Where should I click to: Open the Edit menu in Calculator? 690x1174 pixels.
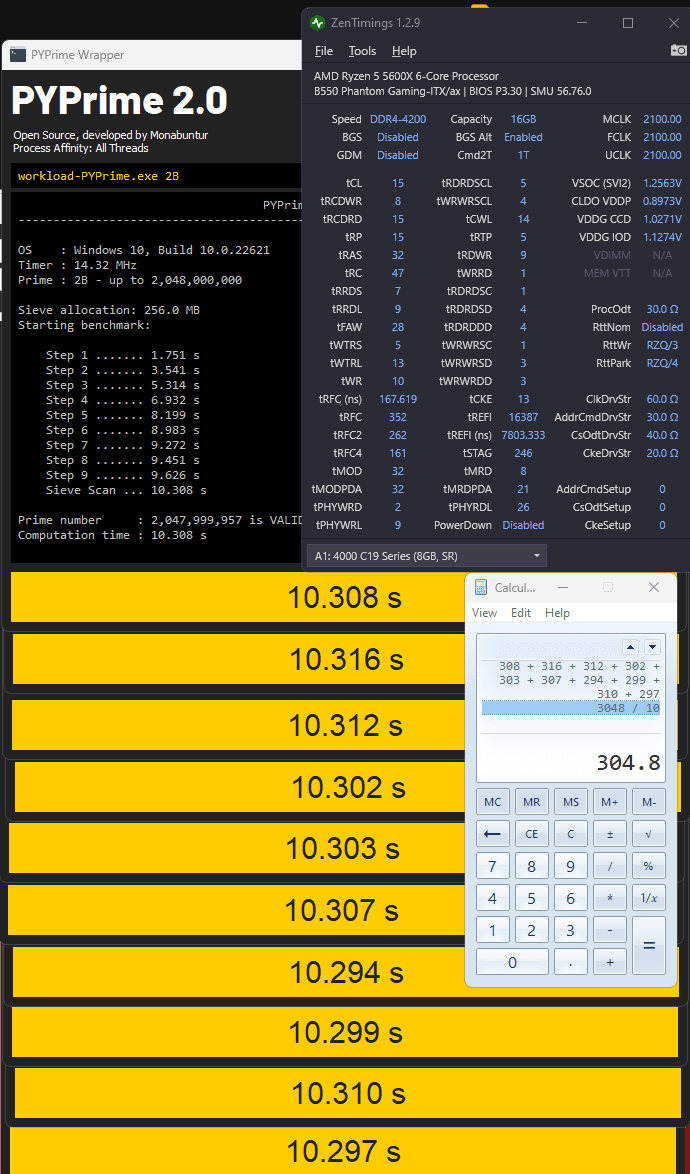[521, 612]
